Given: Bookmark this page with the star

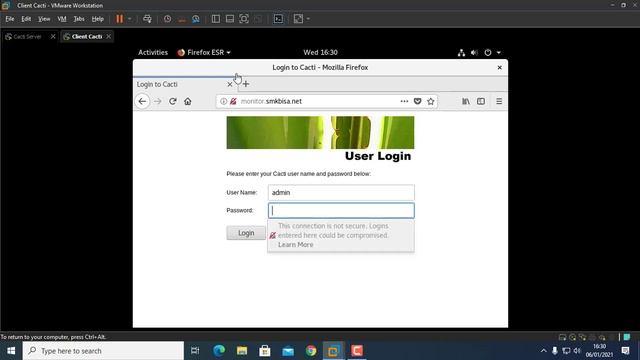Looking at the screenshot, I should (431, 101).
